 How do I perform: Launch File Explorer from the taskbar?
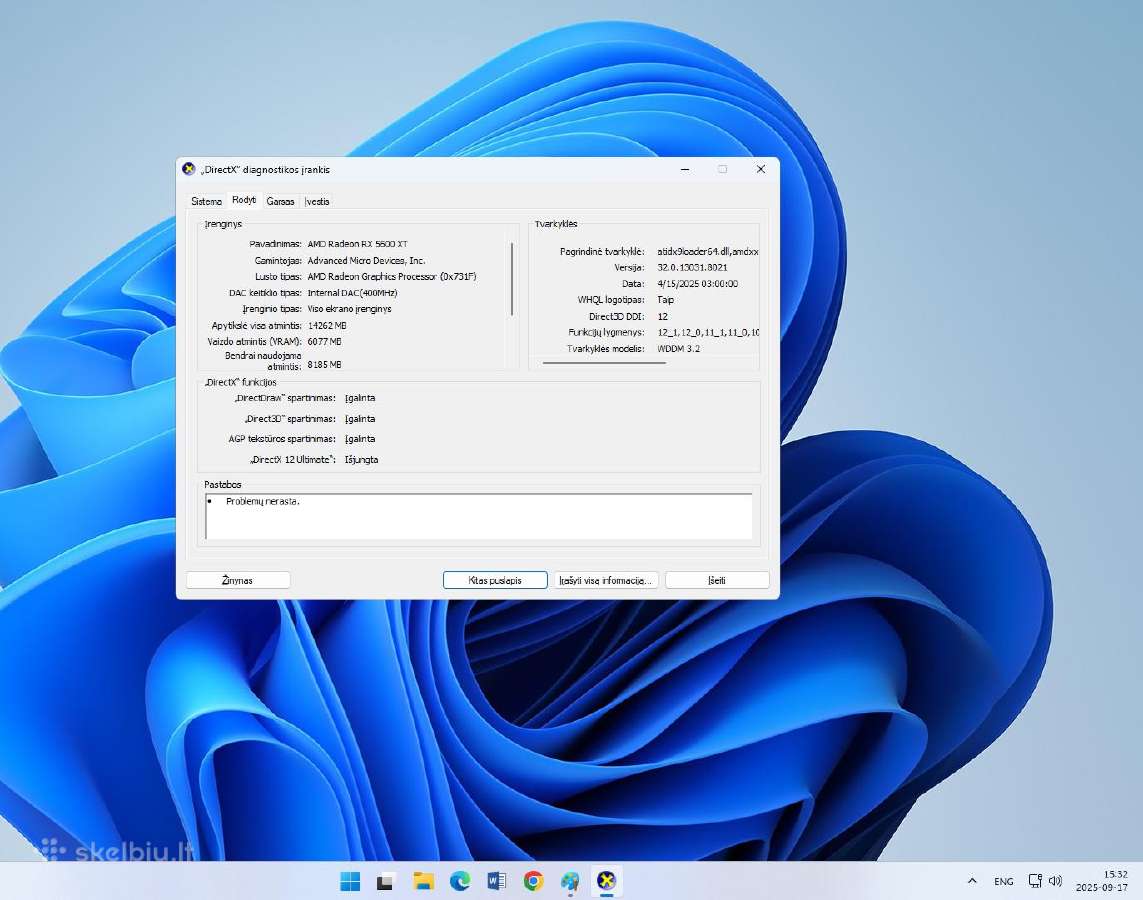click(424, 881)
